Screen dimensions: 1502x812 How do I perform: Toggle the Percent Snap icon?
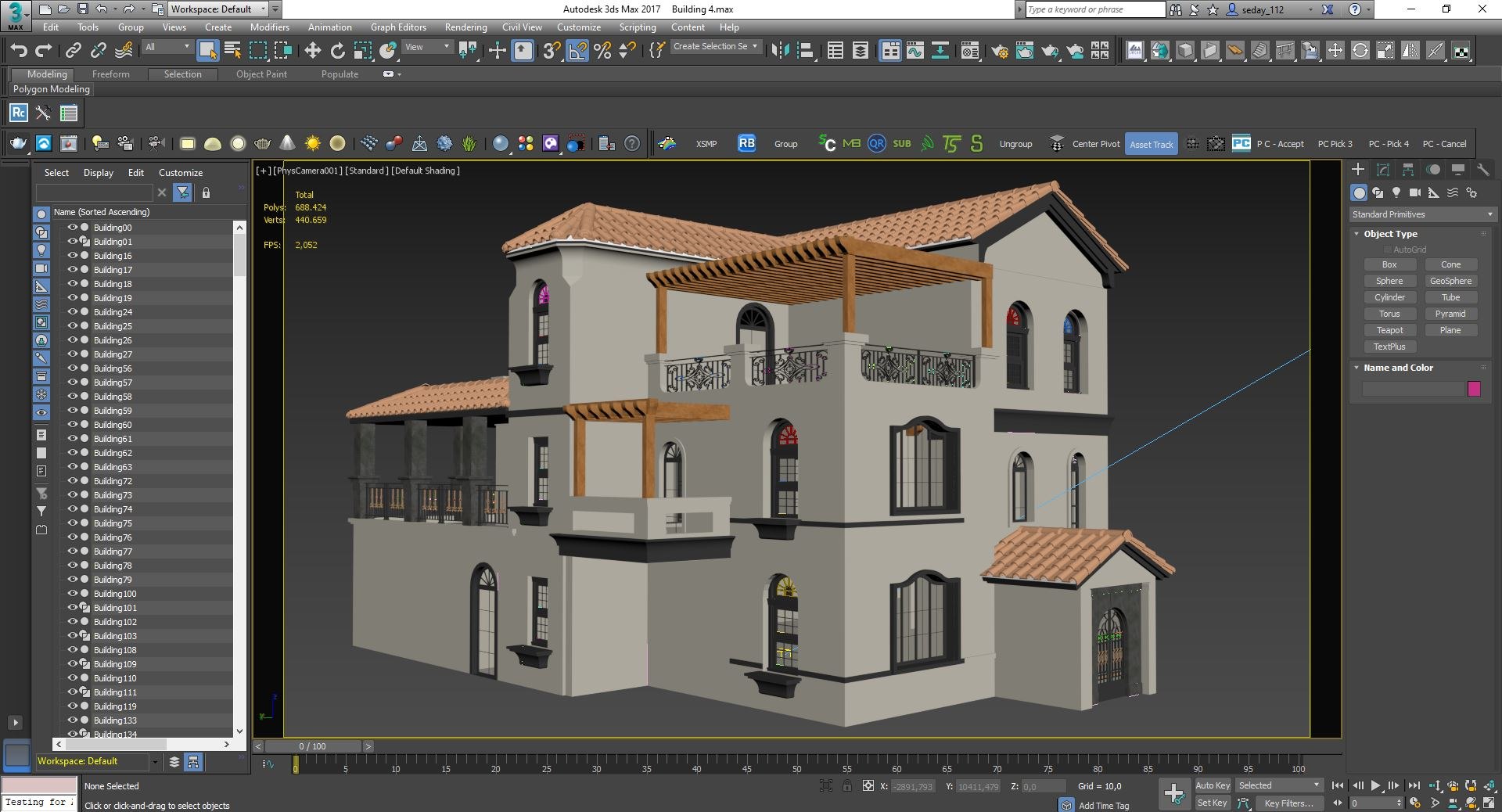point(602,51)
